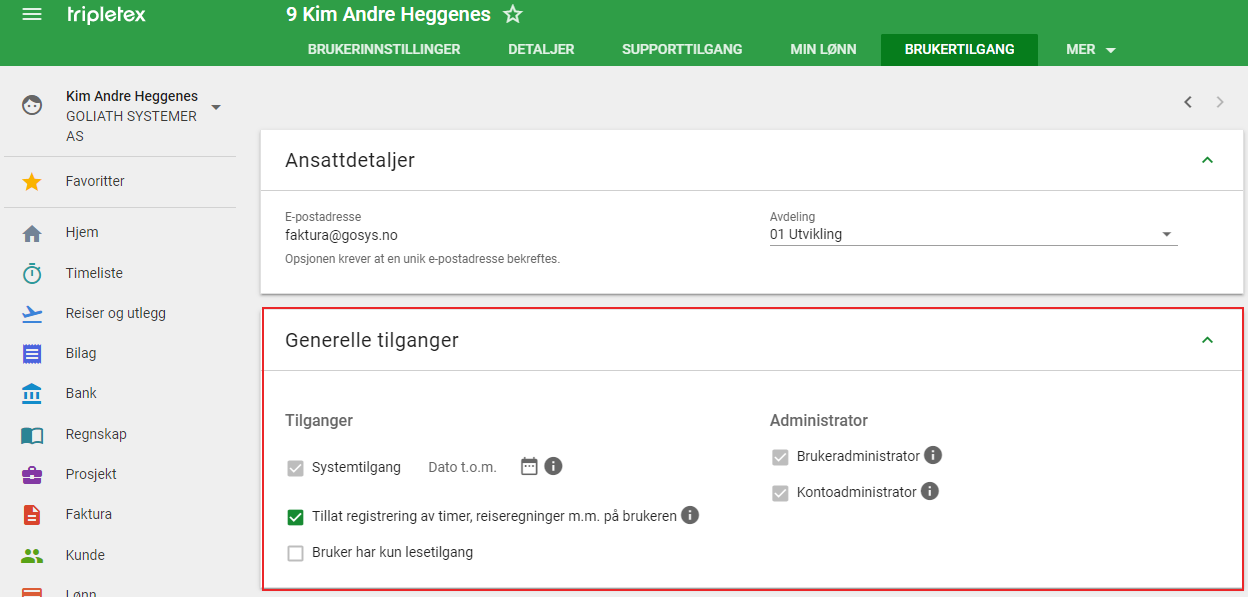Expand the MER menu
This screenshot has width=1248, height=597.
click(1090, 49)
